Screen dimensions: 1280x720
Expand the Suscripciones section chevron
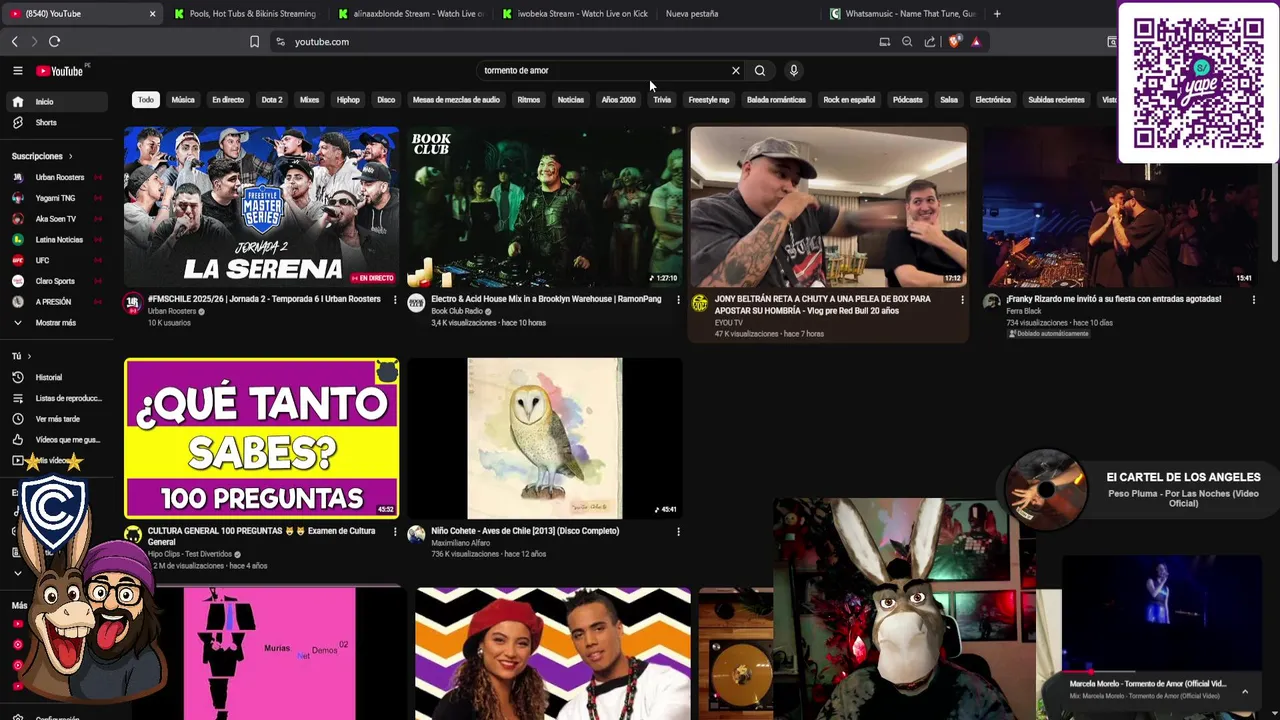70,156
